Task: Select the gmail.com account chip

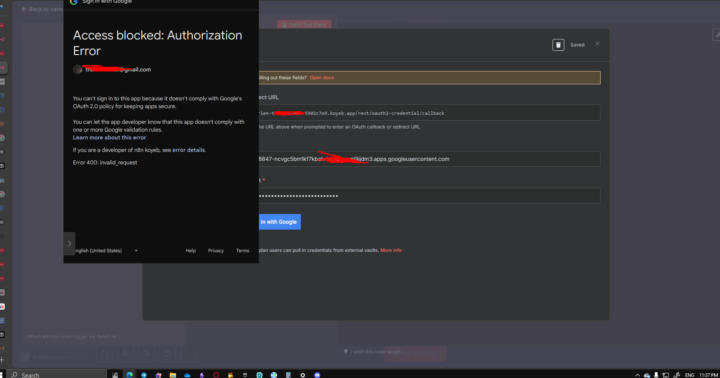Action: pos(112,69)
